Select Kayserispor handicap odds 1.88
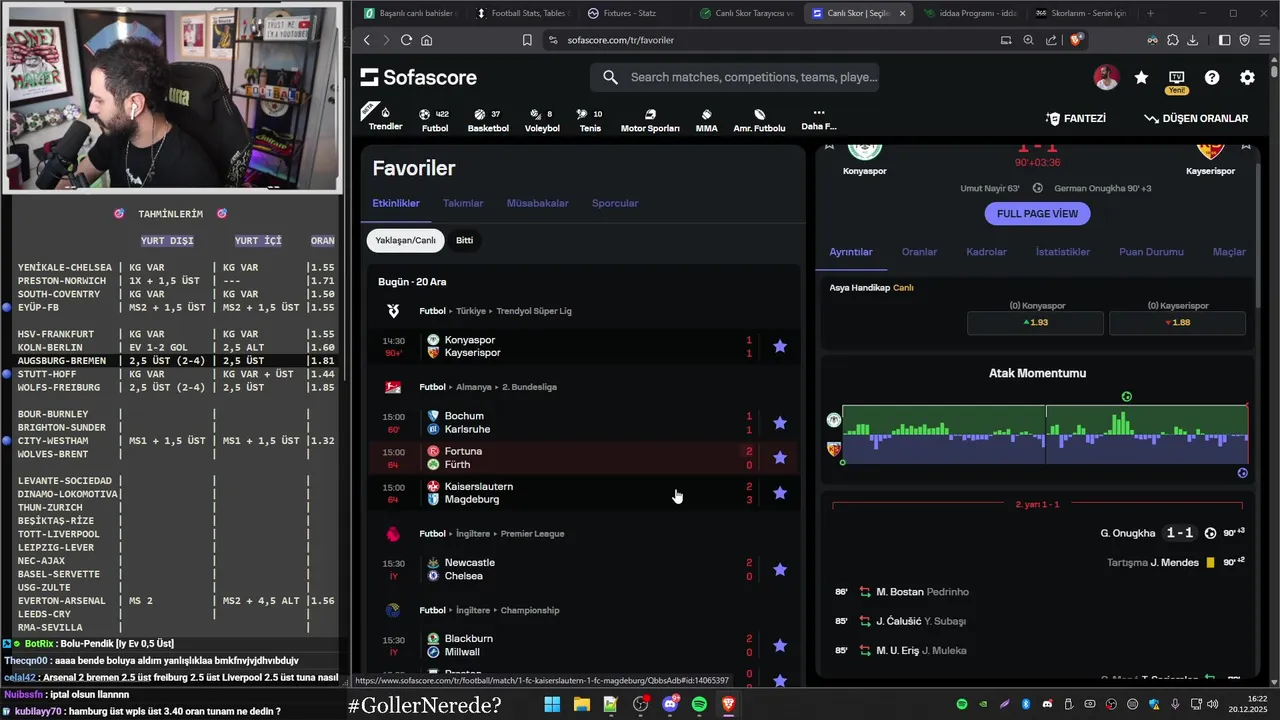Viewport: 1280px width, 720px height. [x=1177, y=322]
